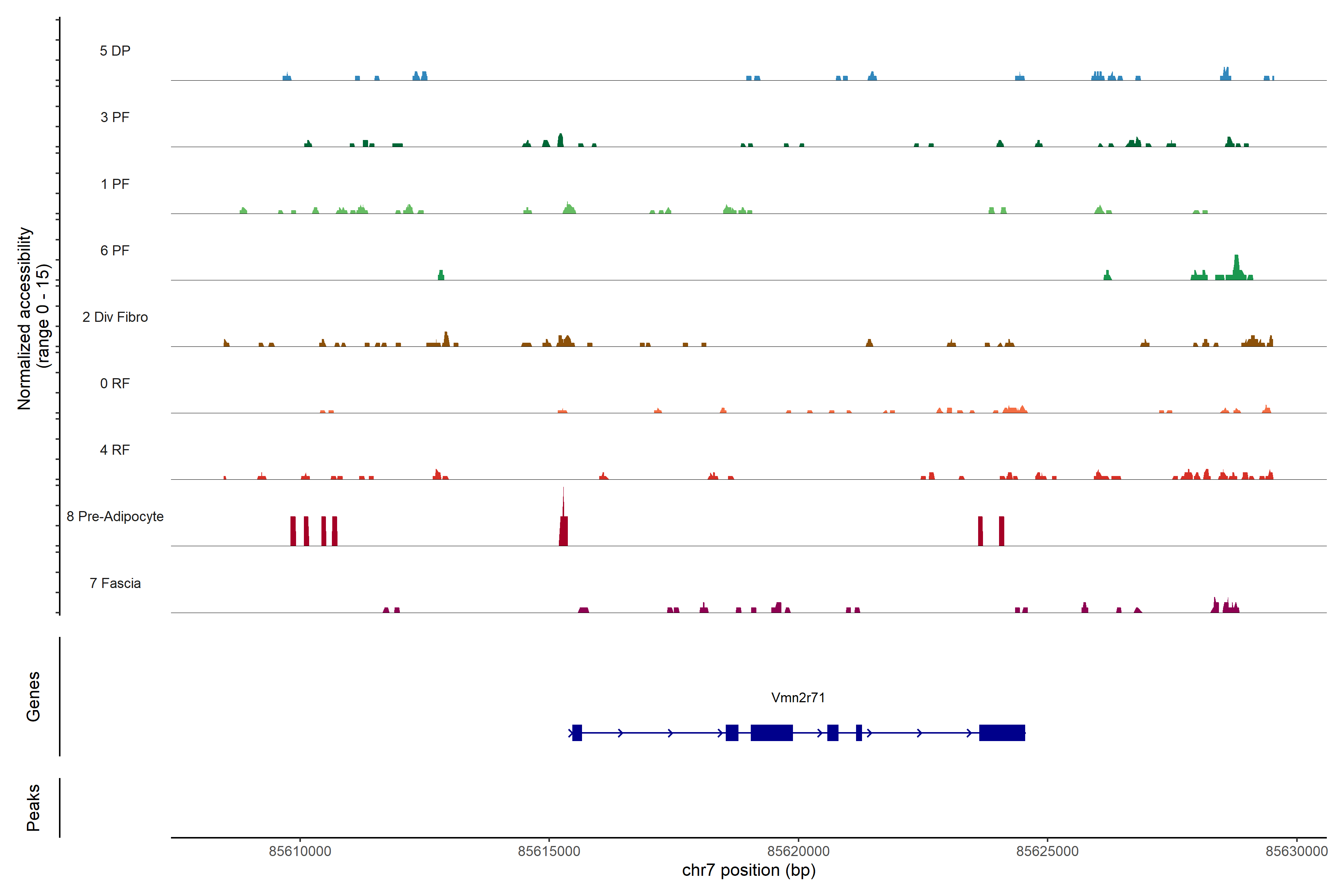Click the 85610000 axis tick label
Screen dimensions: 1344x896
click(300, 851)
